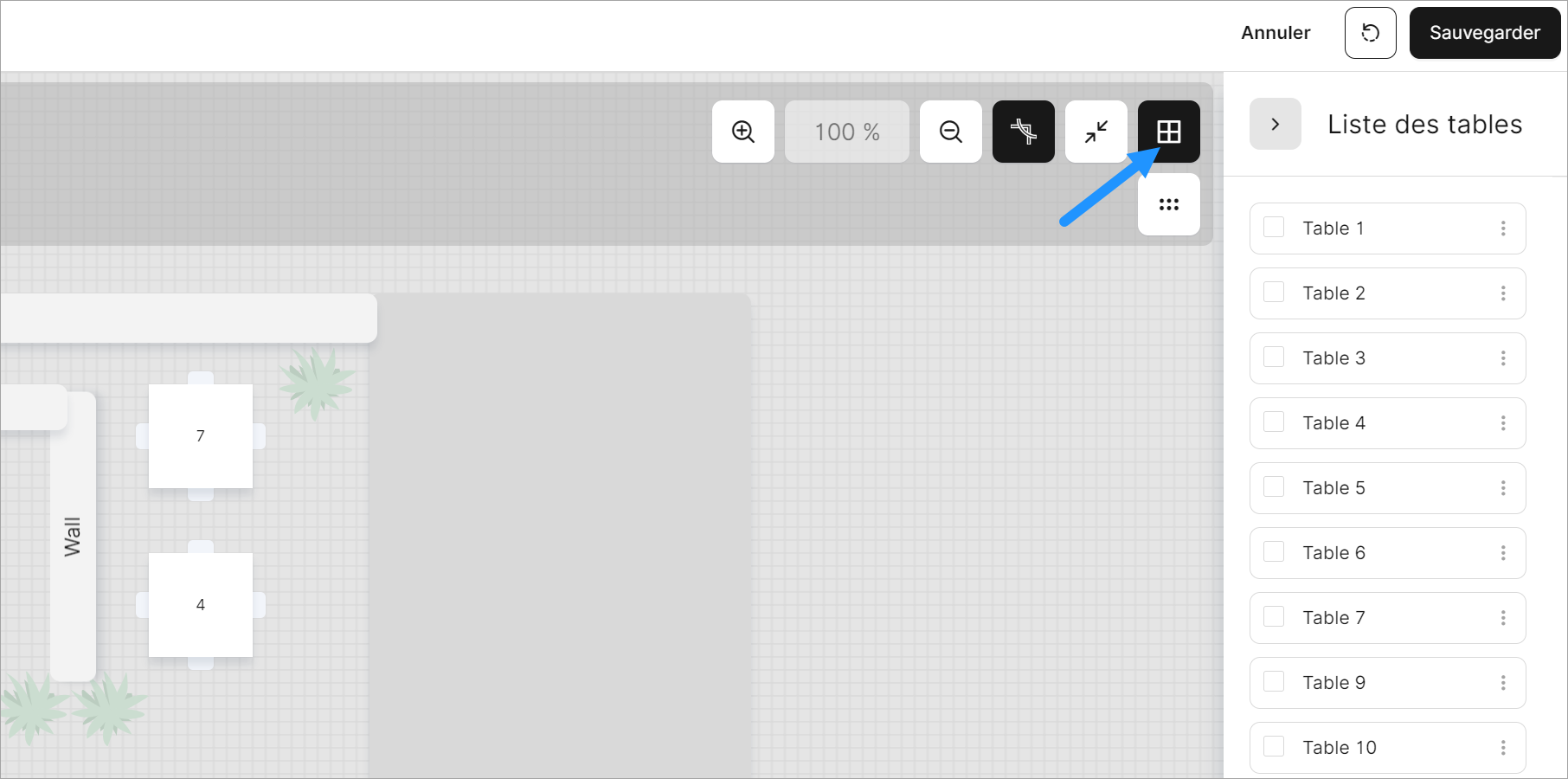The height and width of the screenshot is (779, 1568).
Task: Select Table 3 in the list
Action: pyautogui.click(x=1388, y=358)
